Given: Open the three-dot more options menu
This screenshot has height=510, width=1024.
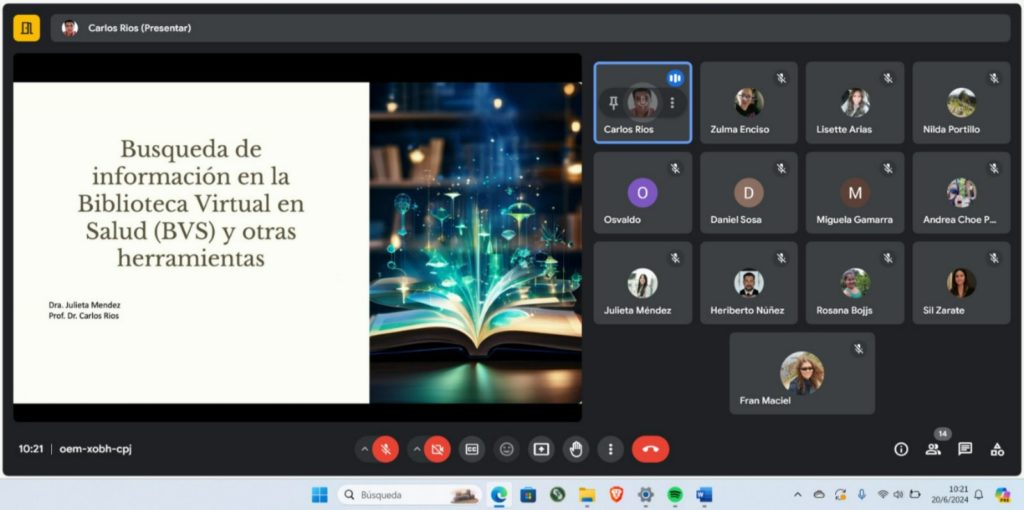Looking at the screenshot, I should pos(610,449).
